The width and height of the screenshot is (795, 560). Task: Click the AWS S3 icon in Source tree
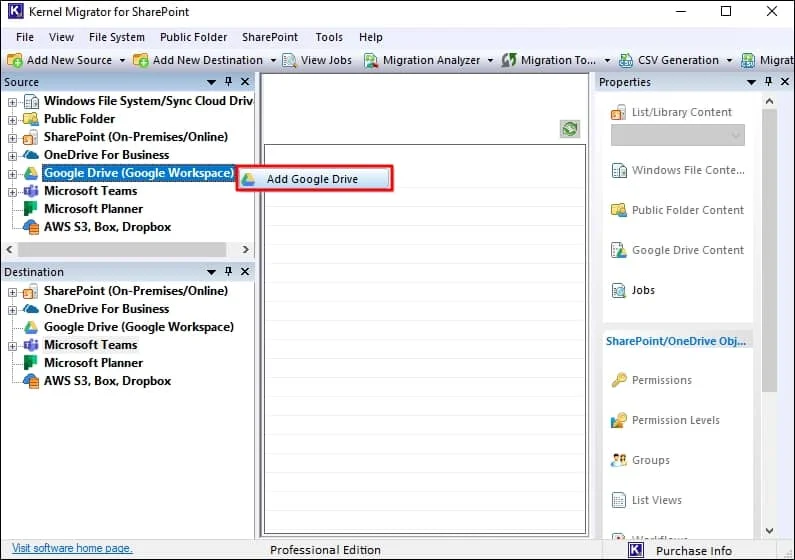click(x=31, y=227)
